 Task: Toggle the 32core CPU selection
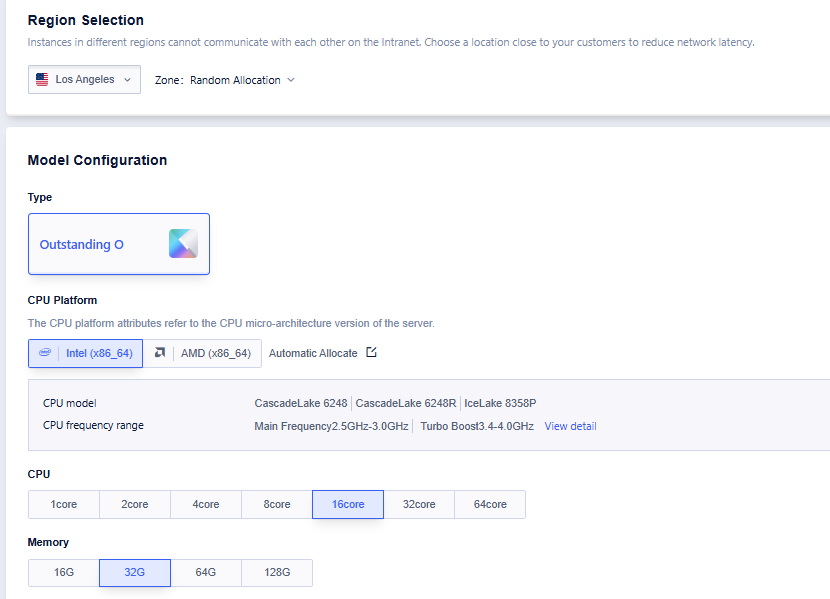[418, 504]
